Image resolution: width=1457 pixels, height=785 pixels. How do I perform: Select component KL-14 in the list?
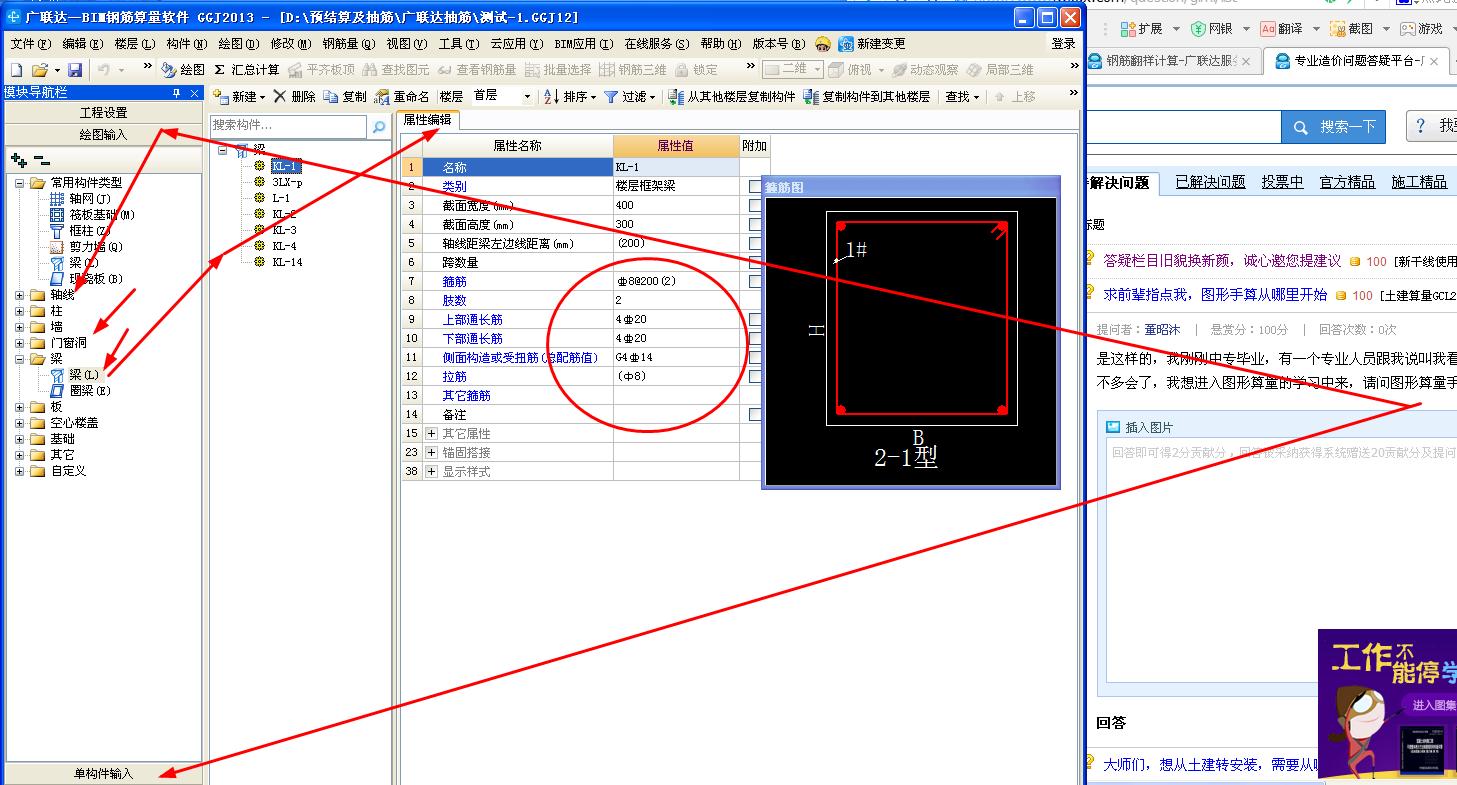coord(286,262)
